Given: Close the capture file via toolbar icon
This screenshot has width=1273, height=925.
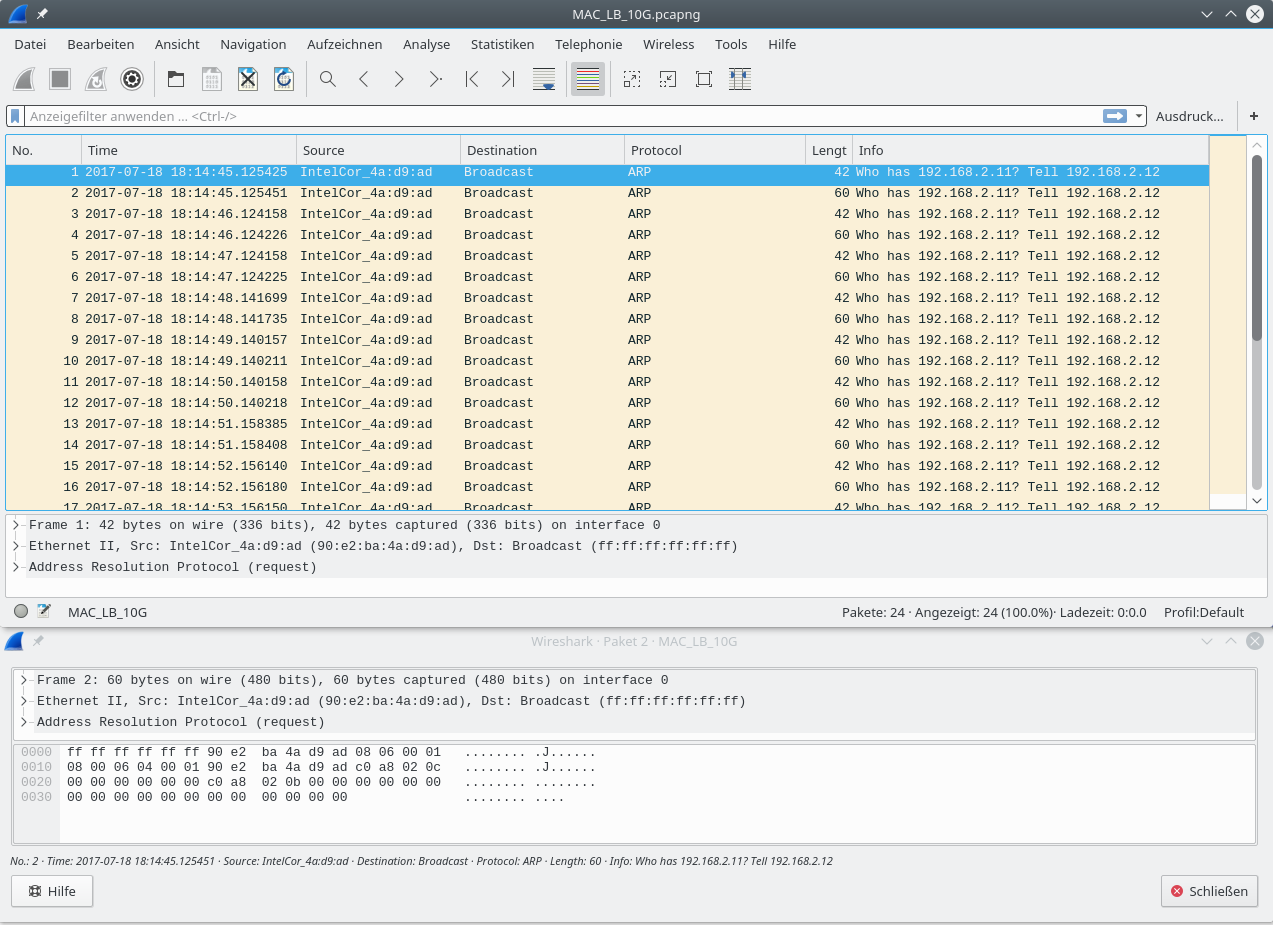Looking at the screenshot, I should pos(248,79).
